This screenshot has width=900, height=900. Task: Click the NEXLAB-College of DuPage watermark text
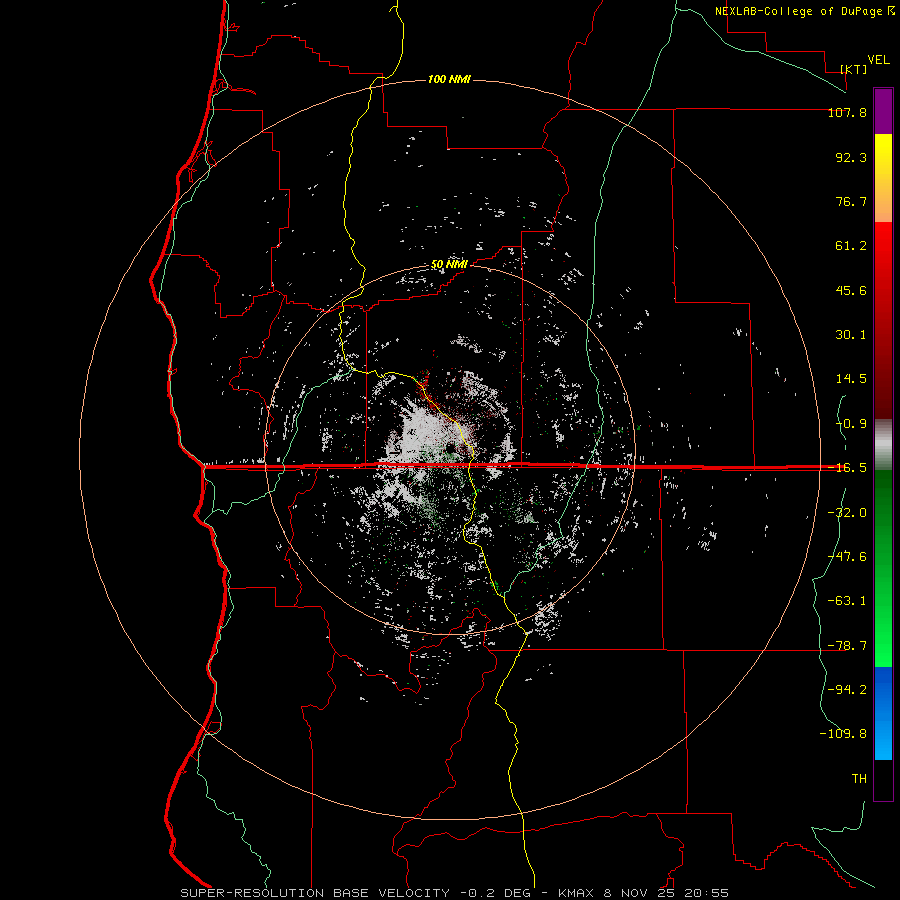[801, 11]
